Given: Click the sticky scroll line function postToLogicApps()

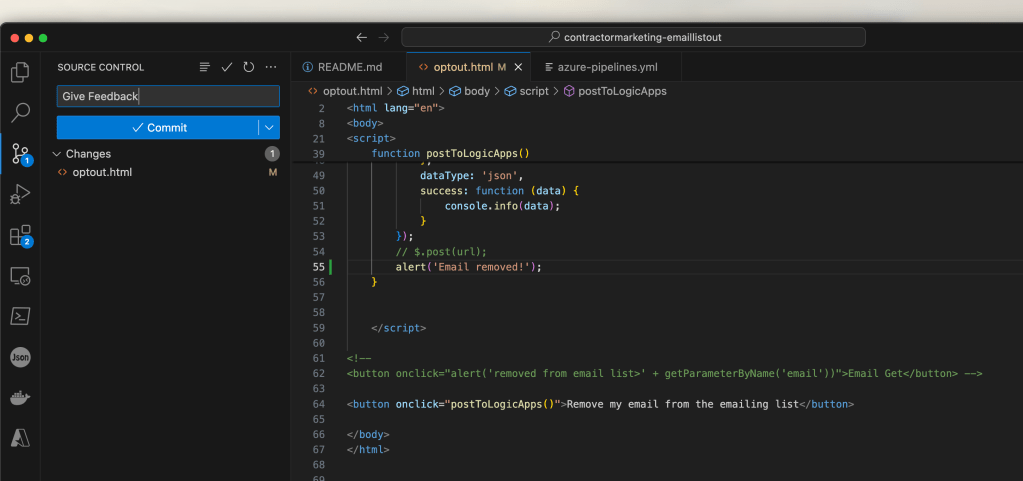Looking at the screenshot, I should tap(450, 154).
